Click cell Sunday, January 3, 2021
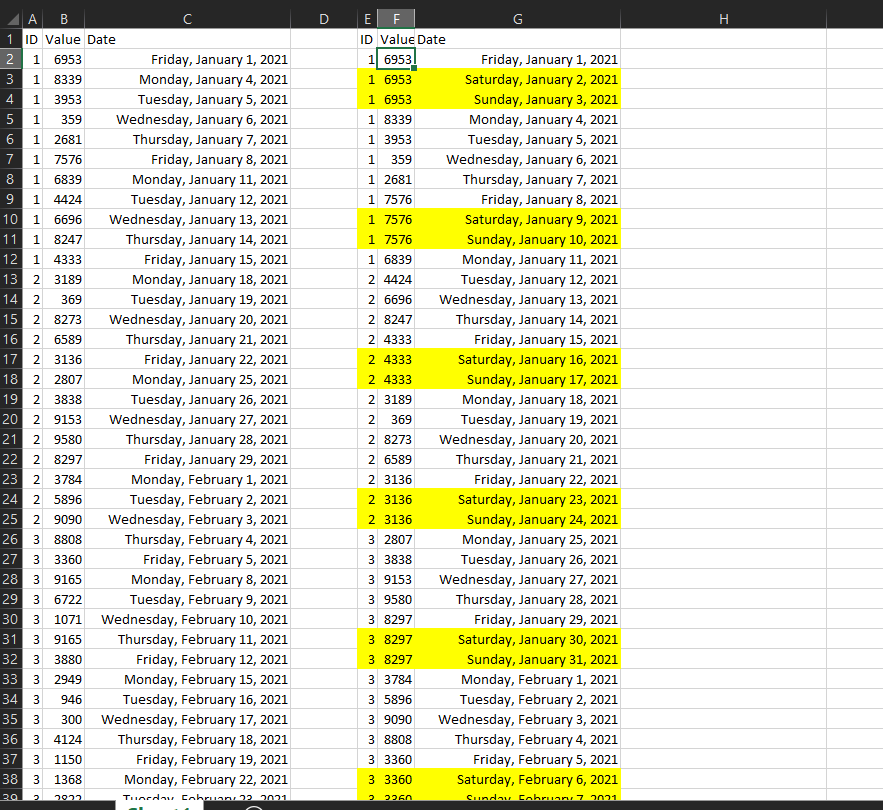This screenshot has width=883, height=810. point(518,99)
